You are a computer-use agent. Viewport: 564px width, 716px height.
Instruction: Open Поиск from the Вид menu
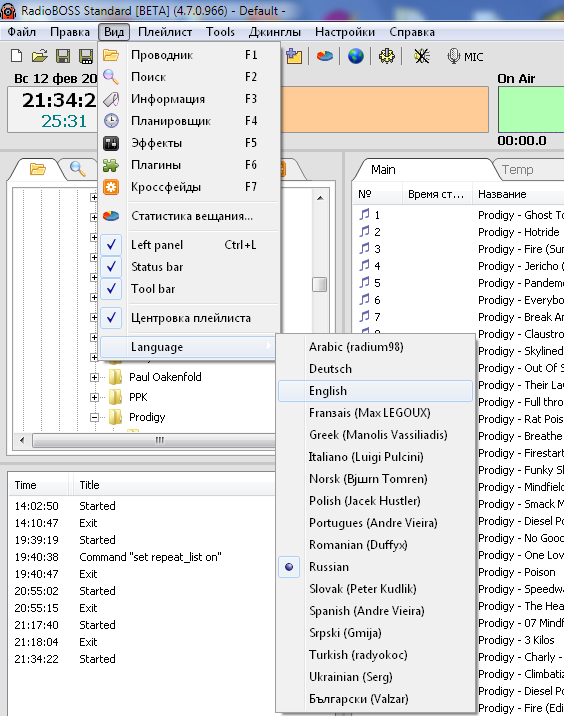(189, 77)
